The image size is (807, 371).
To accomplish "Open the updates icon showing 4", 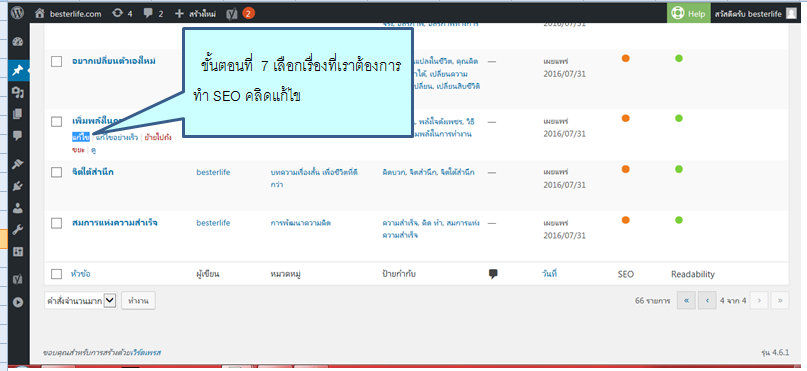I will [122, 14].
